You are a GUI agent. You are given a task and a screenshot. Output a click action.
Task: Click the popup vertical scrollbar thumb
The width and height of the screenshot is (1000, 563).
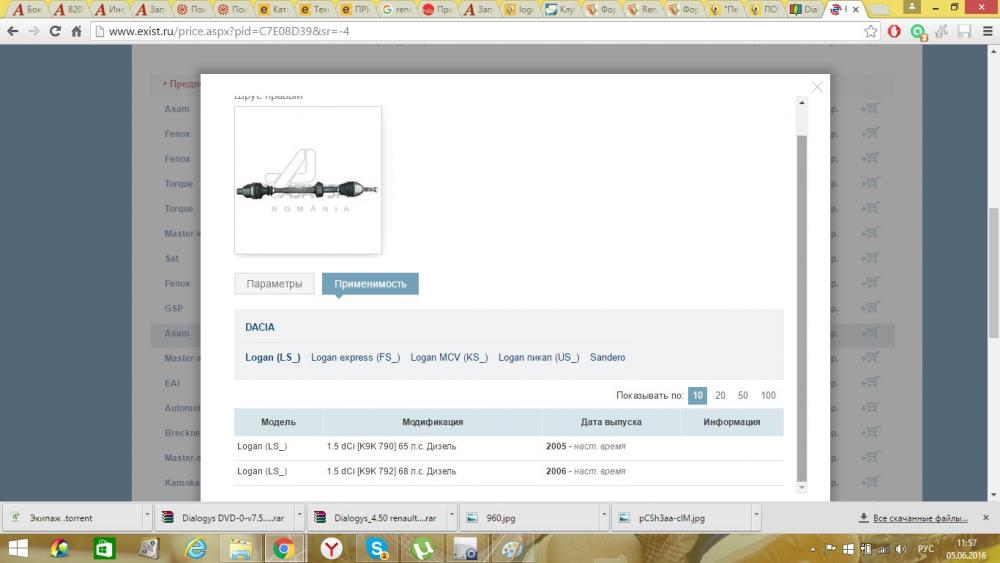coord(802,308)
